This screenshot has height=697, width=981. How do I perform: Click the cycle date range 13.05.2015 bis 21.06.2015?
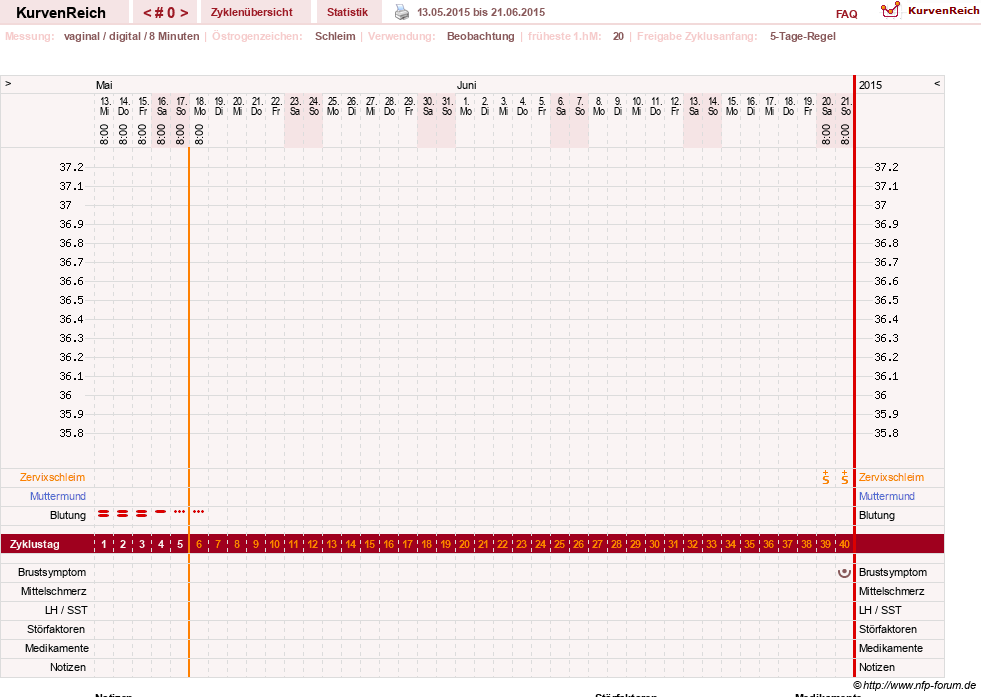(481, 12)
